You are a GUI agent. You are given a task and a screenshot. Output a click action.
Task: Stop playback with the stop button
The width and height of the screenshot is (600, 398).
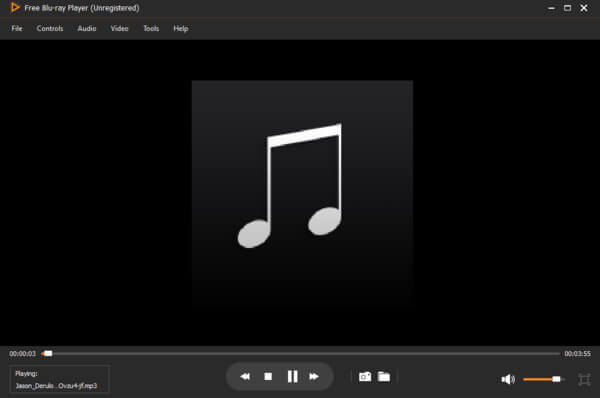[x=268, y=377]
